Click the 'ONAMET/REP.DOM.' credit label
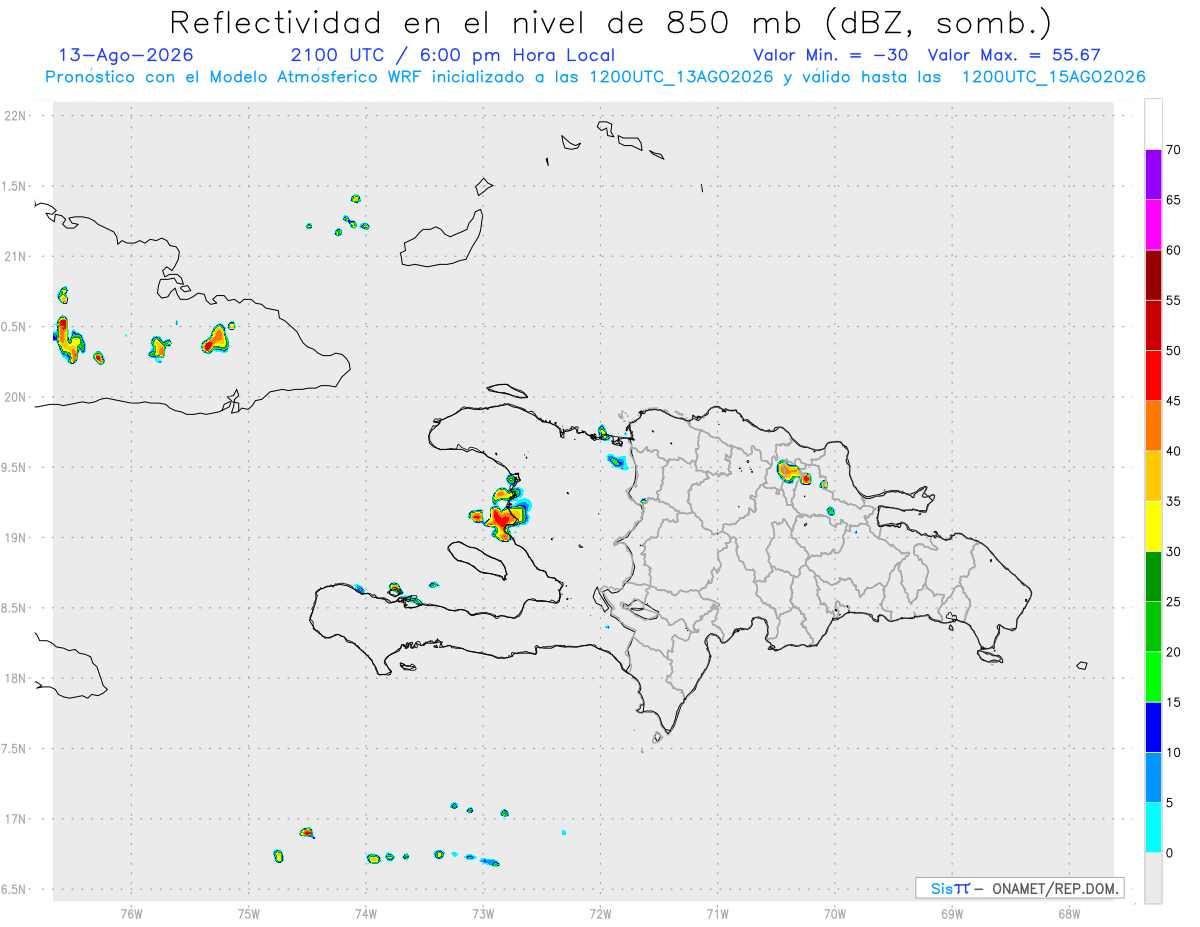The height and width of the screenshot is (927, 1200). 1054,888
